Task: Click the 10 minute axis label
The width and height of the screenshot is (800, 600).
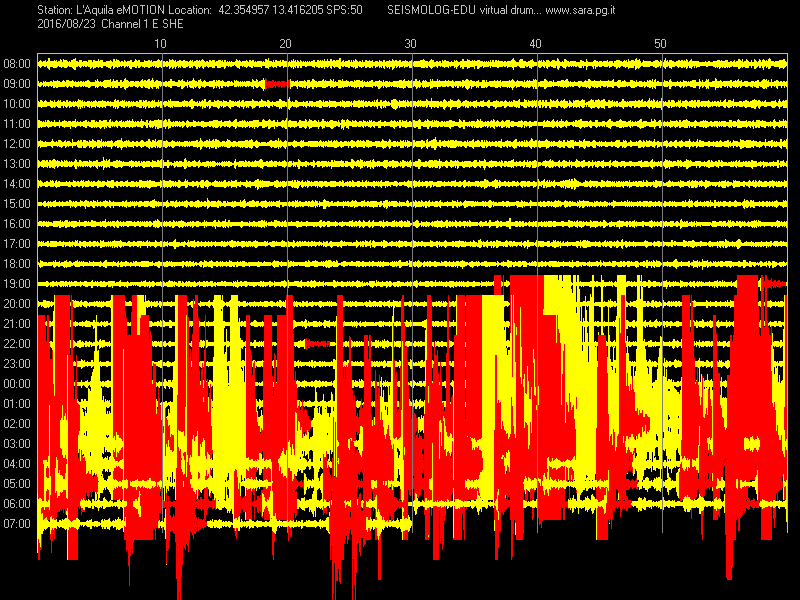Action: coord(160,44)
